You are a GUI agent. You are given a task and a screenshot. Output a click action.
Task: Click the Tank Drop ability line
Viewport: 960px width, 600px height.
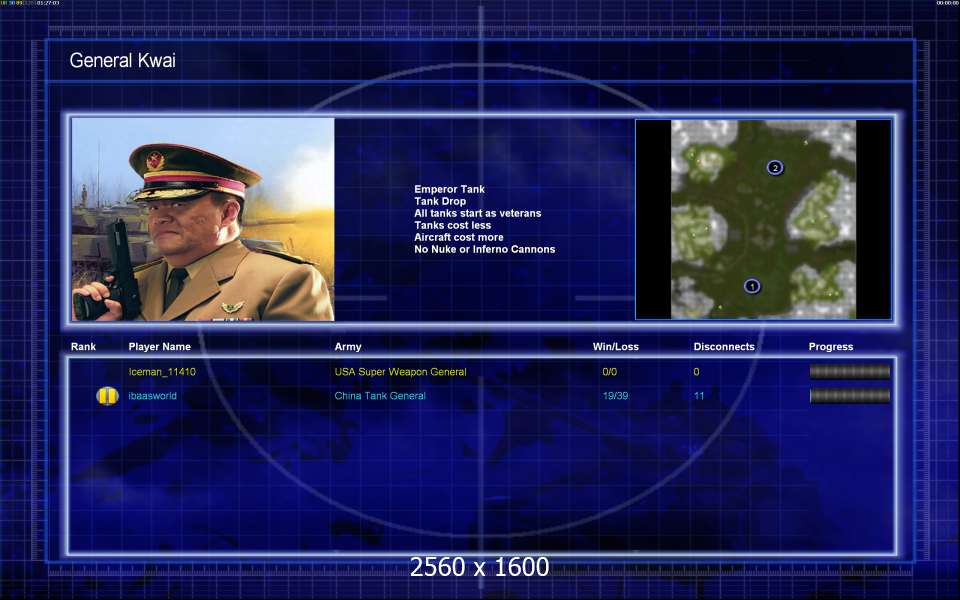coord(440,201)
